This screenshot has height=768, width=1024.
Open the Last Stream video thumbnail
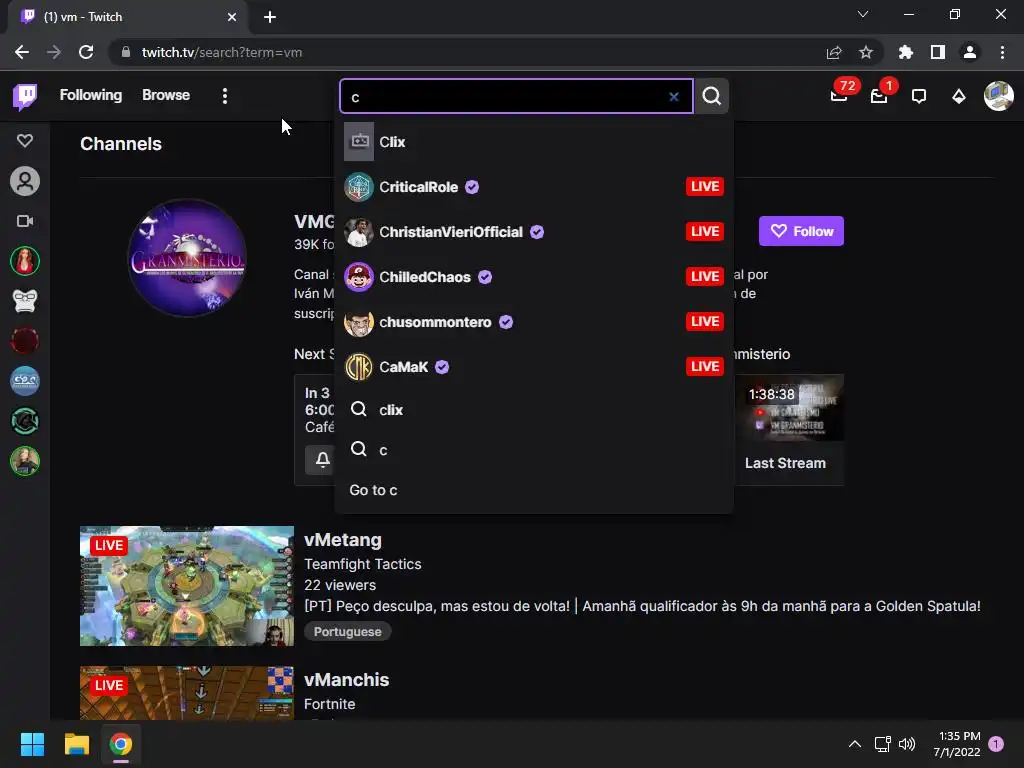(x=789, y=408)
